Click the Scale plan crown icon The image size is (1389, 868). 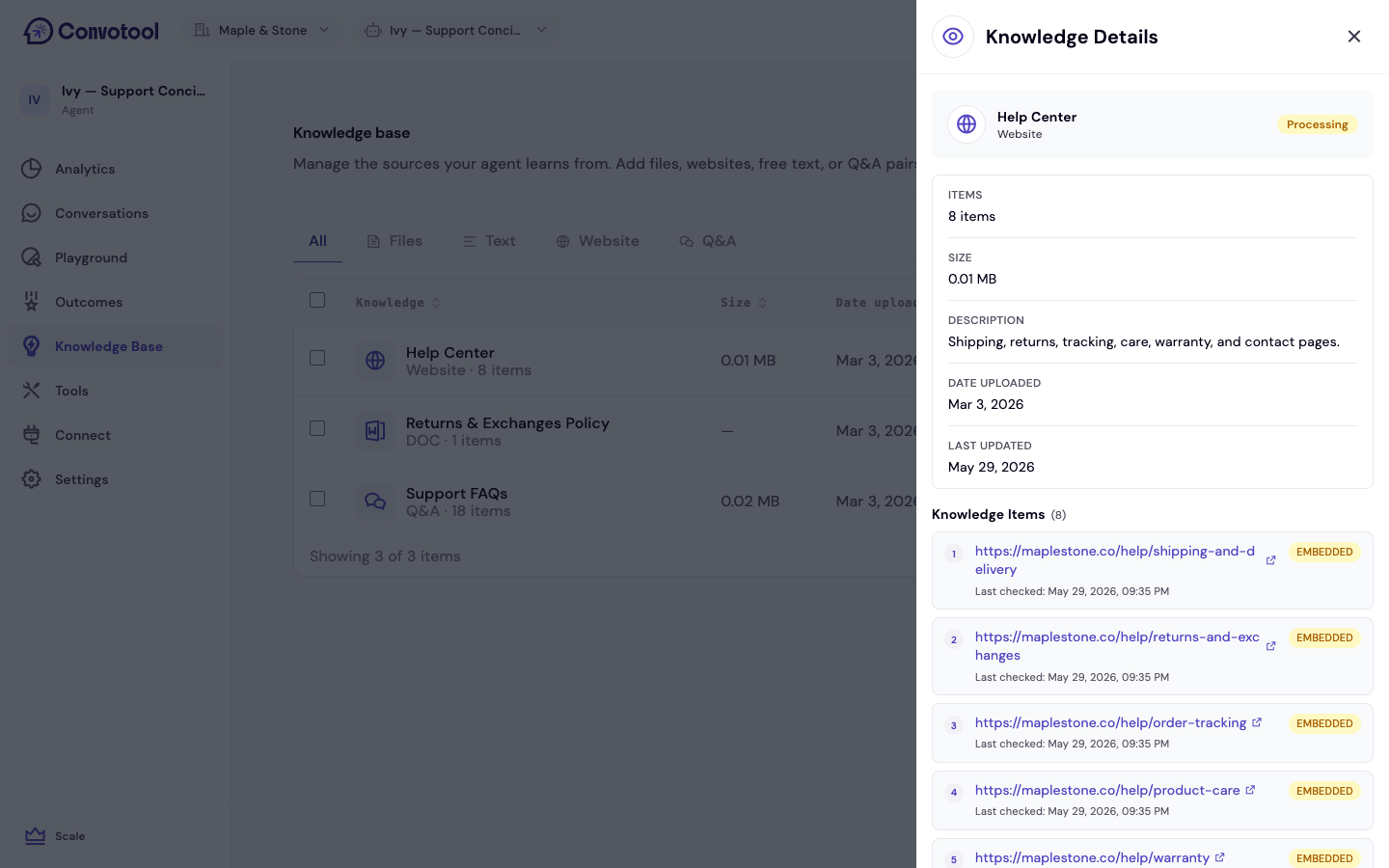(x=36, y=836)
